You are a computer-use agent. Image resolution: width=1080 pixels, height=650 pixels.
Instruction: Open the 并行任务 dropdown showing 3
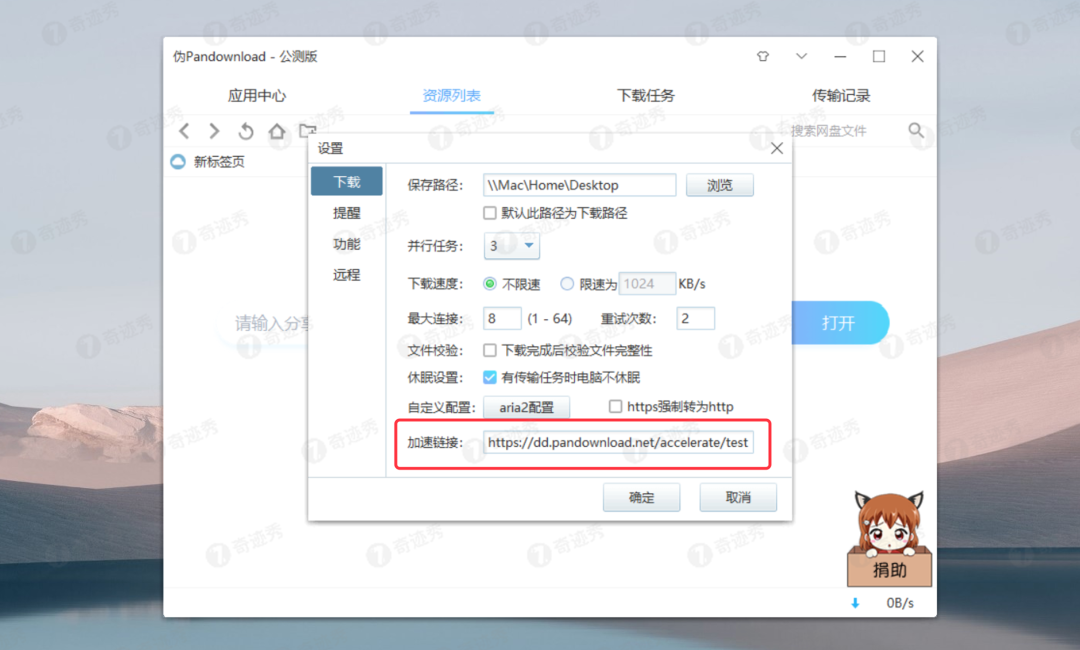click(512, 246)
